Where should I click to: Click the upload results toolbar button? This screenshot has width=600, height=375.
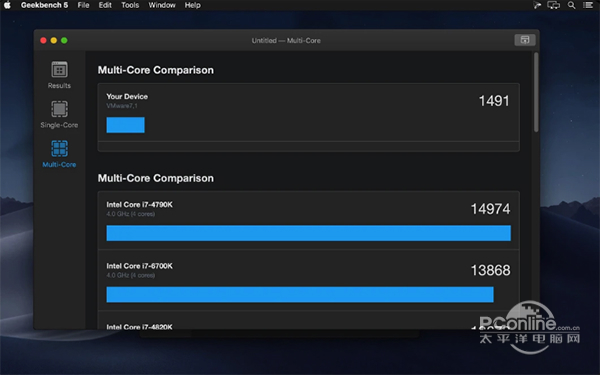pyautogui.click(x=525, y=40)
